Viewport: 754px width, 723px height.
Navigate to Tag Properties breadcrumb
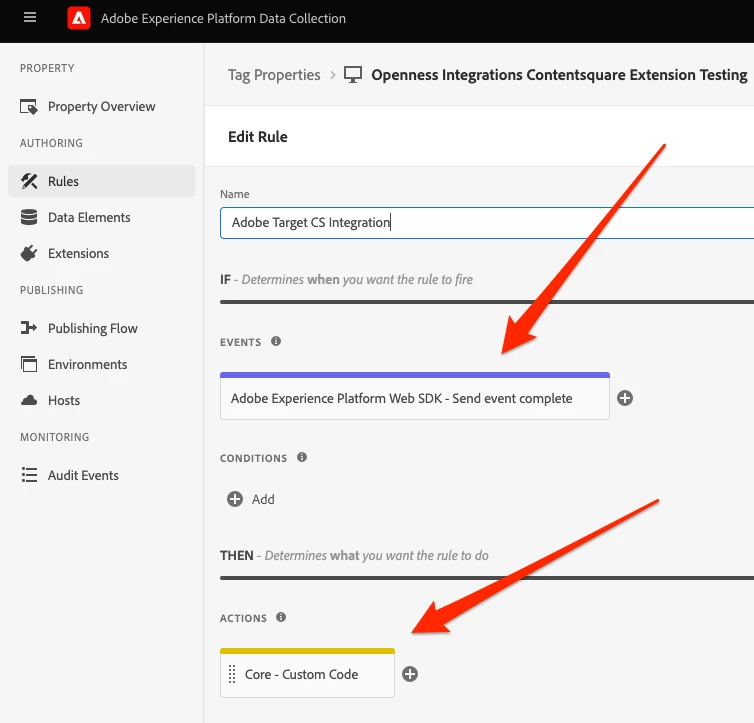point(274,75)
